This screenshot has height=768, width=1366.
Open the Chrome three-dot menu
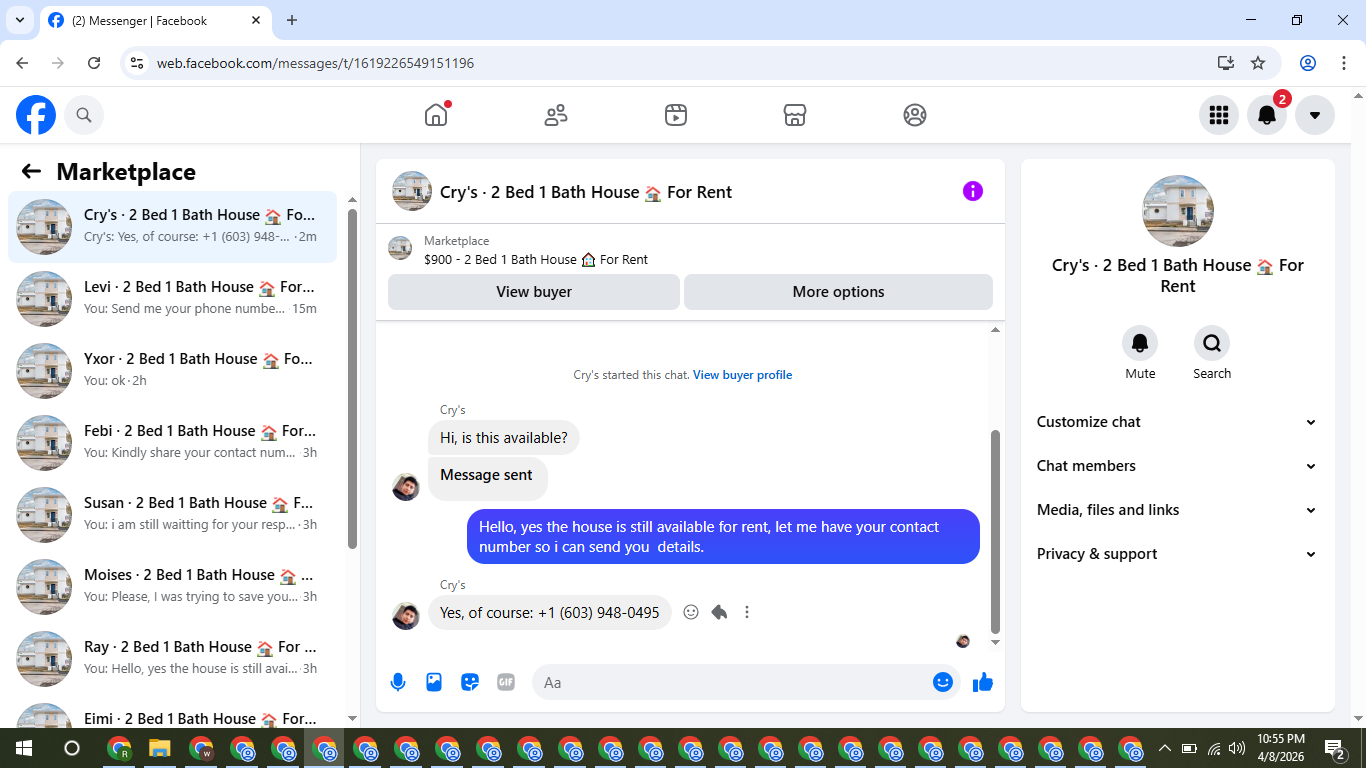[1342, 63]
